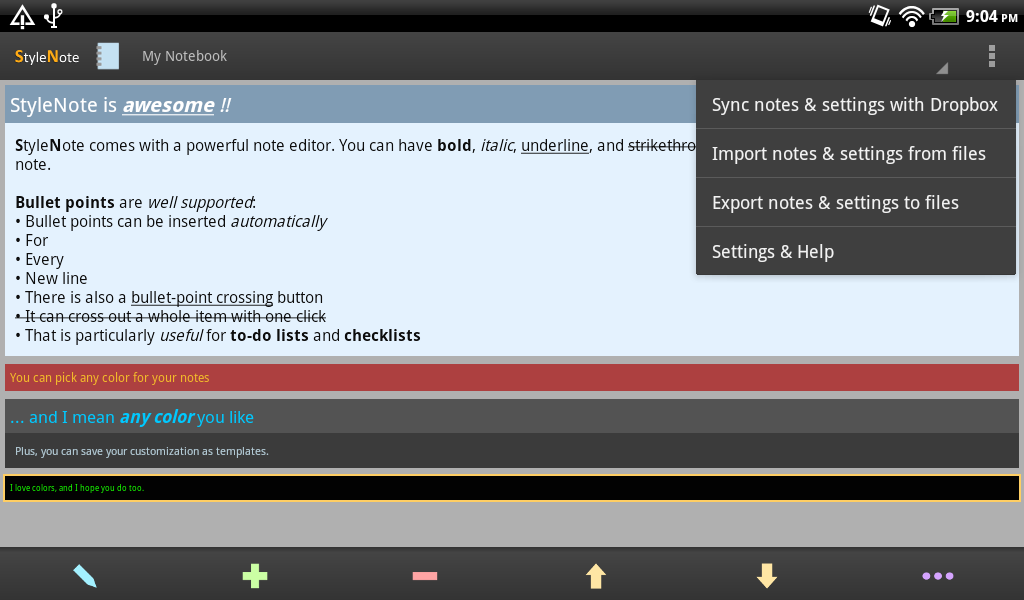Tap the green plus add note icon
Viewport: 1024px width, 600px height.
click(x=255, y=576)
